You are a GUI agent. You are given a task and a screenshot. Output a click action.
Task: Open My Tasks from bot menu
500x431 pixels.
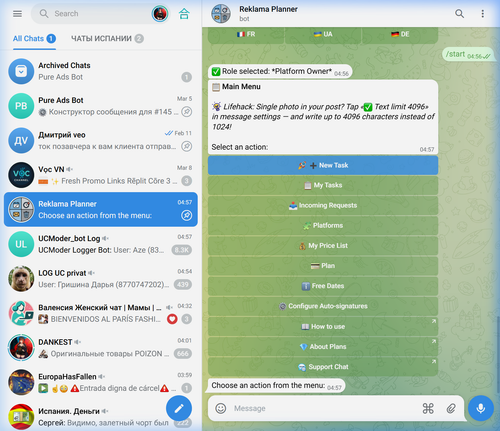tap(323, 185)
